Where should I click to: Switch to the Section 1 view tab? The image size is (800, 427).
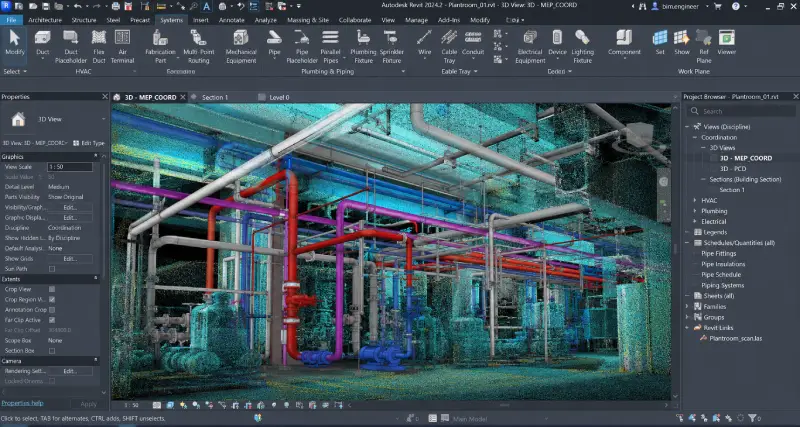pos(215,97)
